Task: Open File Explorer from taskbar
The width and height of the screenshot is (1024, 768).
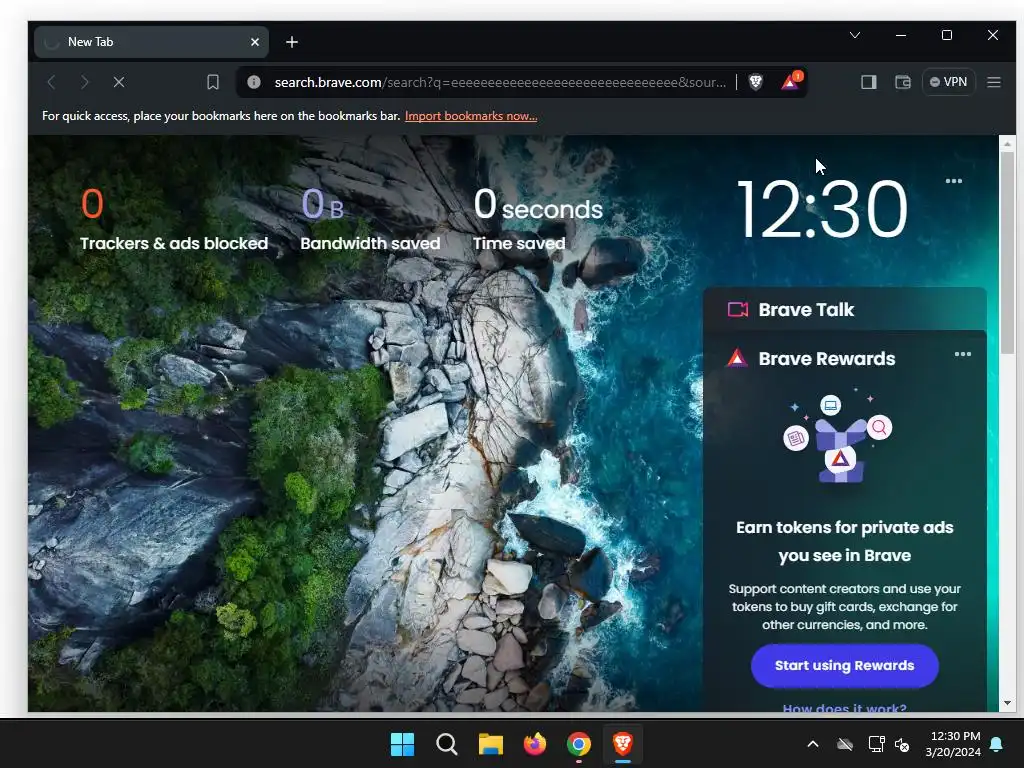Action: coord(490,744)
